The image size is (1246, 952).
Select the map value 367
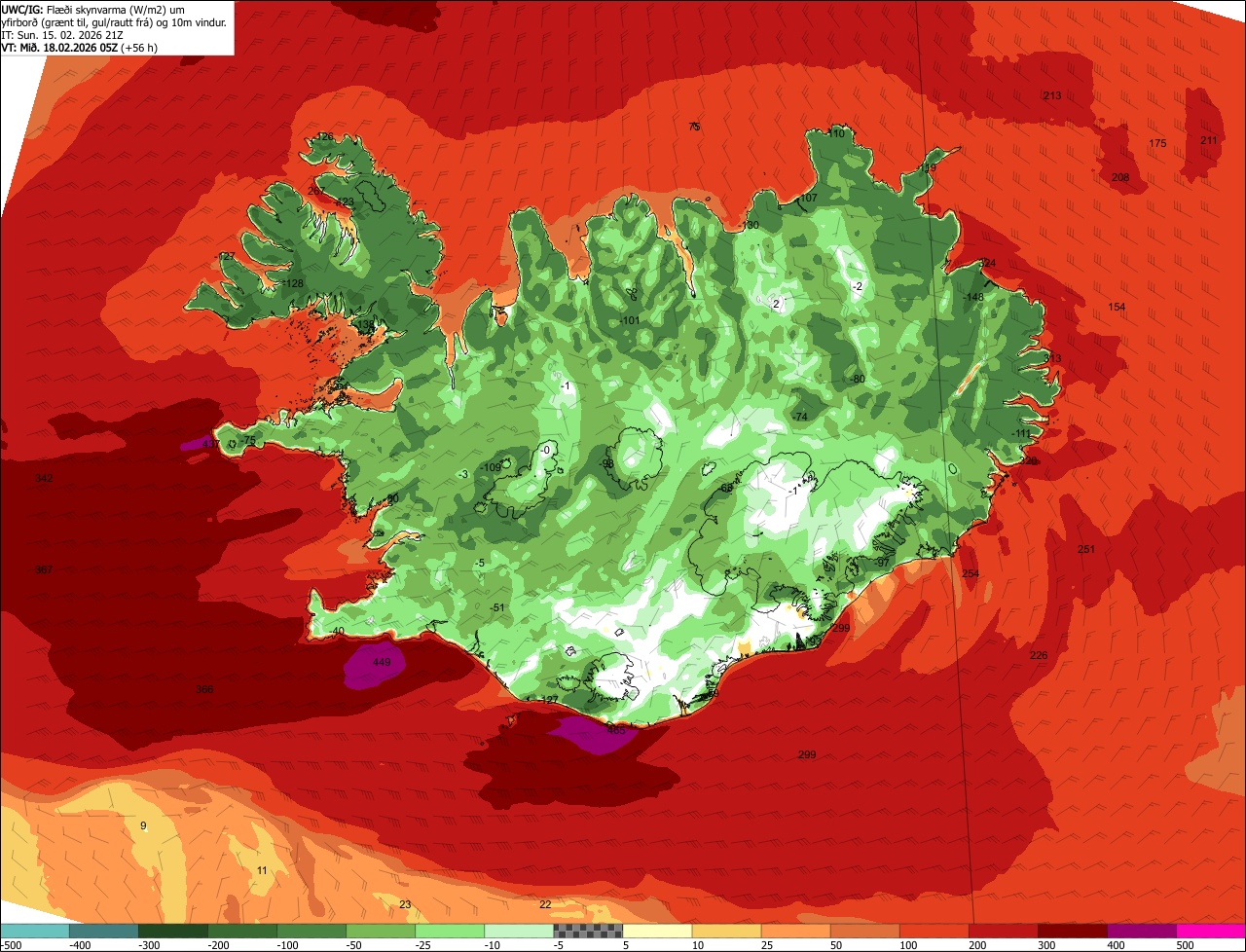click(x=44, y=569)
